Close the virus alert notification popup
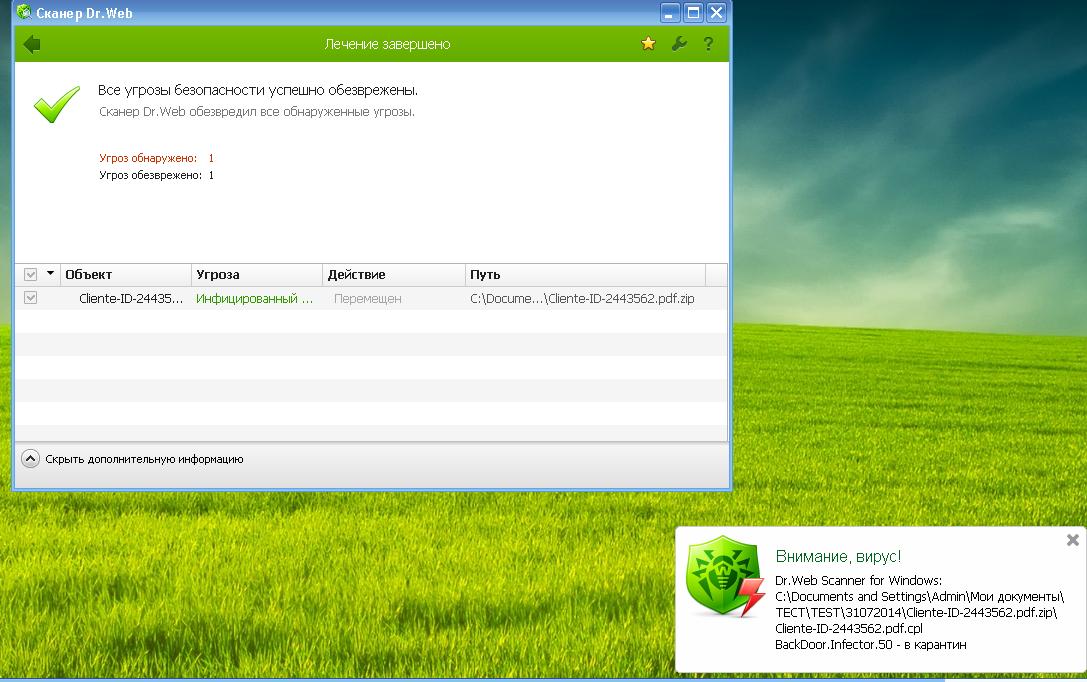The width and height of the screenshot is (1087, 682). pos(1072,540)
